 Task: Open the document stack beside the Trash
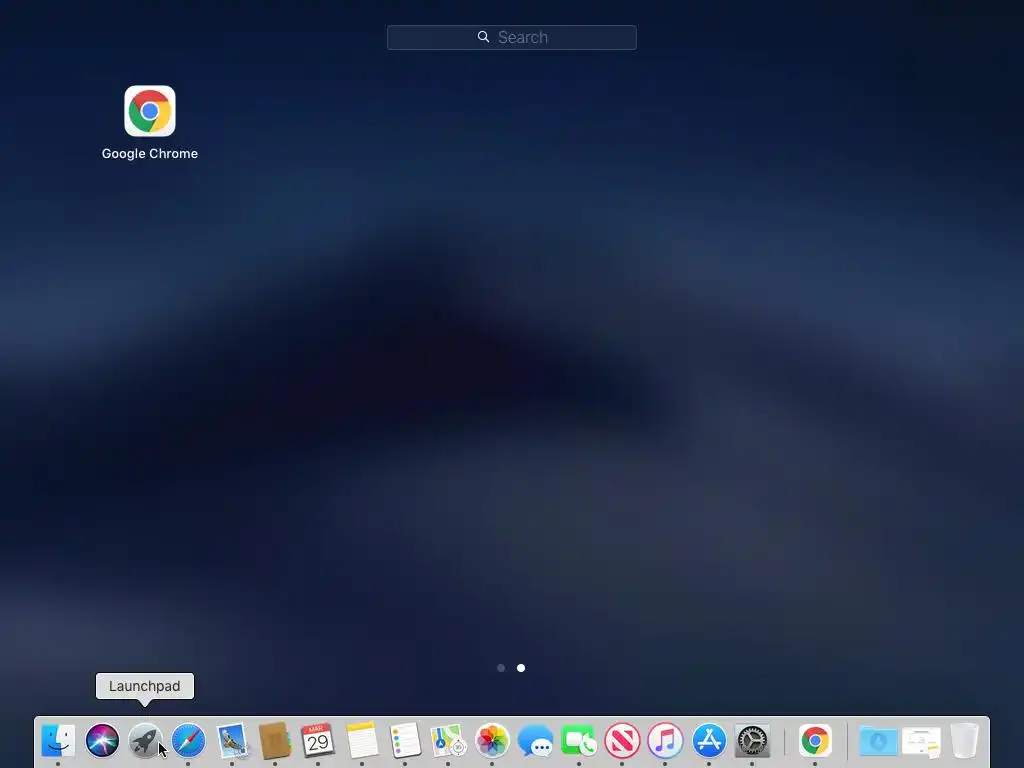(x=921, y=741)
